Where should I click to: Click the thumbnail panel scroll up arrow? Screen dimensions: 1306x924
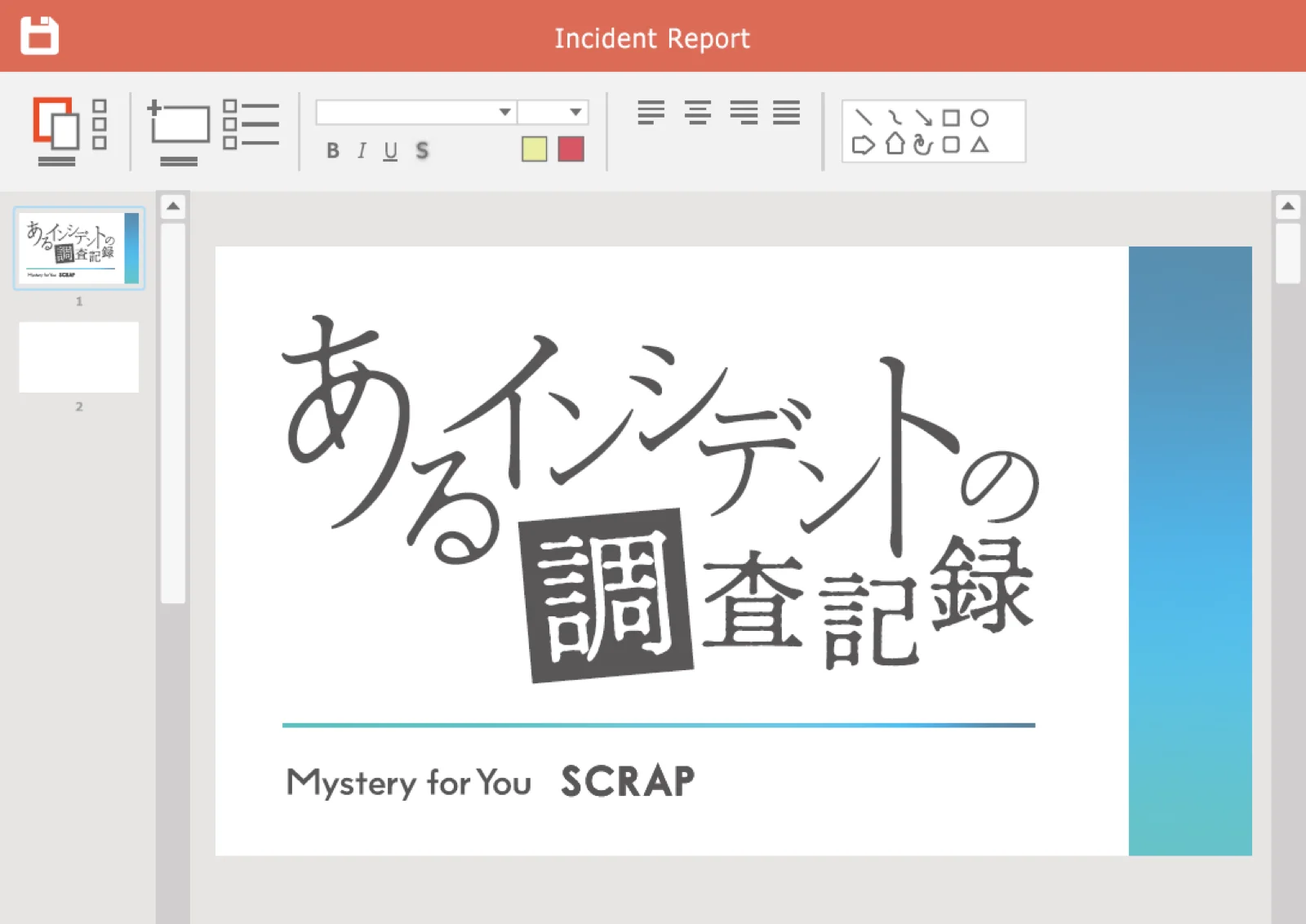pos(173,207)
